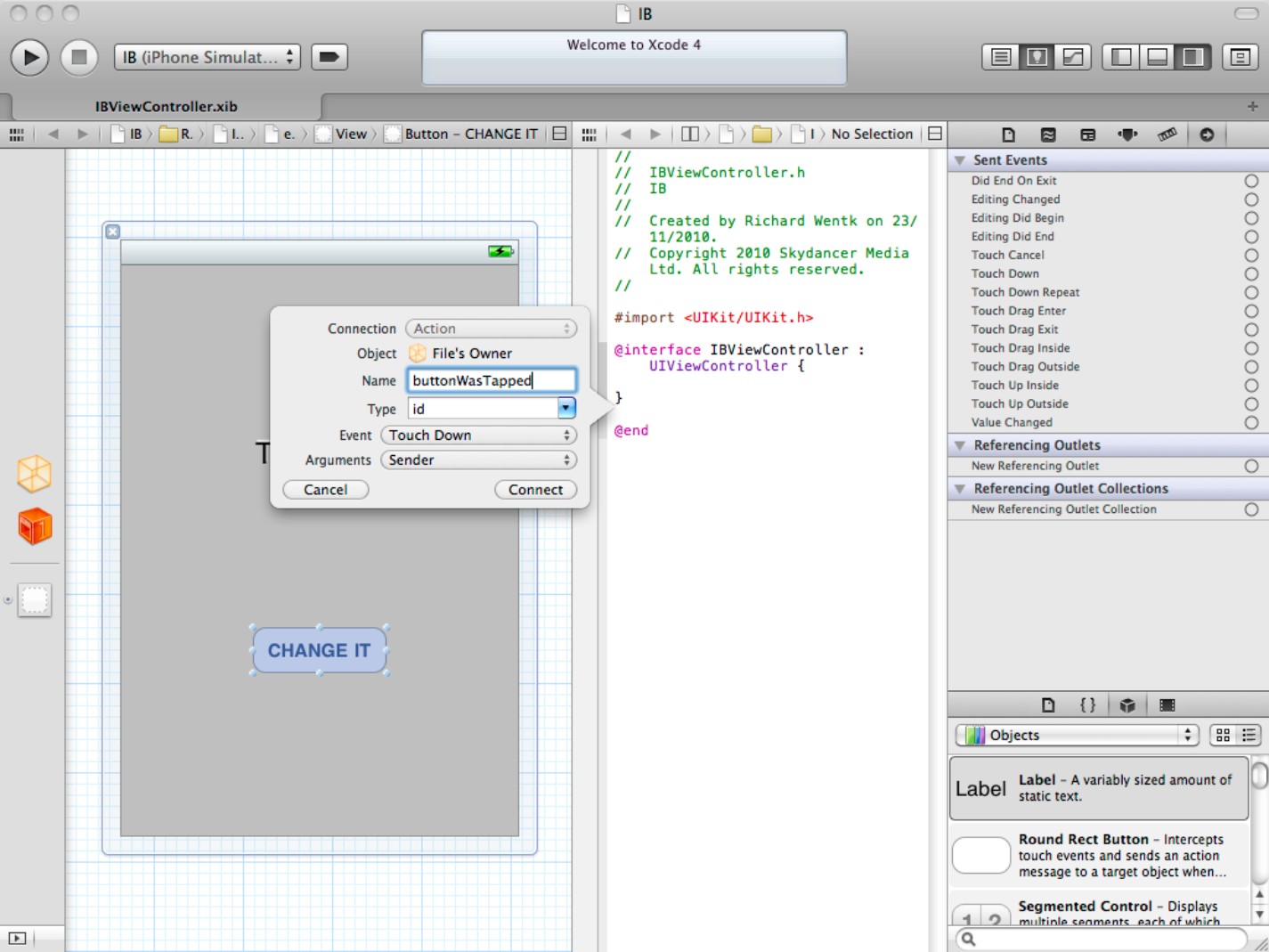The width and height of the screenshot is (1269, 952).
Task: Click the Run play button
Action: (29, 58)
